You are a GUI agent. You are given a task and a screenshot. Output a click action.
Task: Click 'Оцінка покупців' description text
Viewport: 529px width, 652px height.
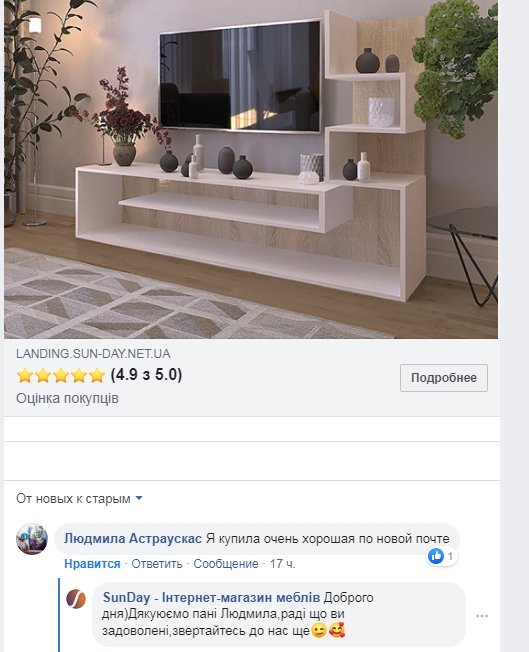click(x=67, y=398)
